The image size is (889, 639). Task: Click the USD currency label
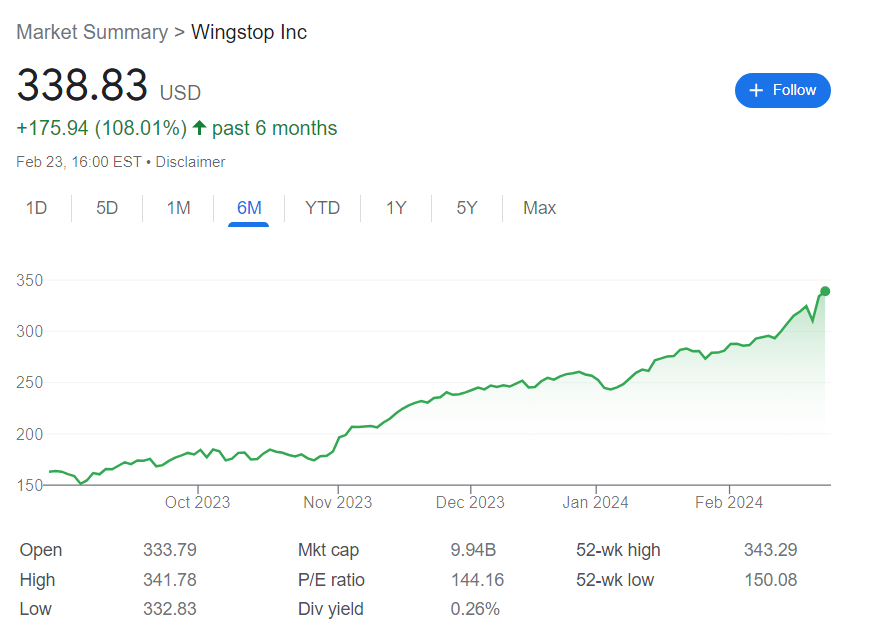[180, 92]
